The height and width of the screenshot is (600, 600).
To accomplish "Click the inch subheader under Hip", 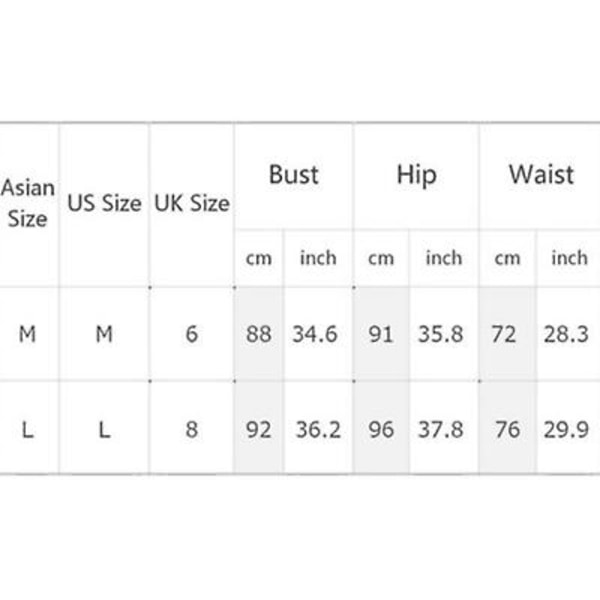I will tap(443, 258).
